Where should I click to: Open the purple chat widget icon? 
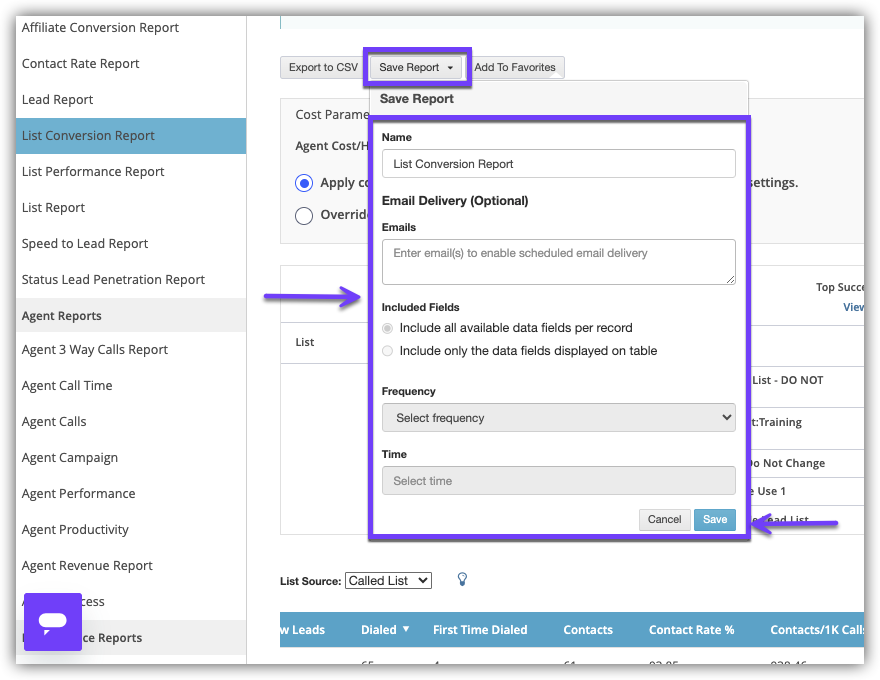click(53, 622)
